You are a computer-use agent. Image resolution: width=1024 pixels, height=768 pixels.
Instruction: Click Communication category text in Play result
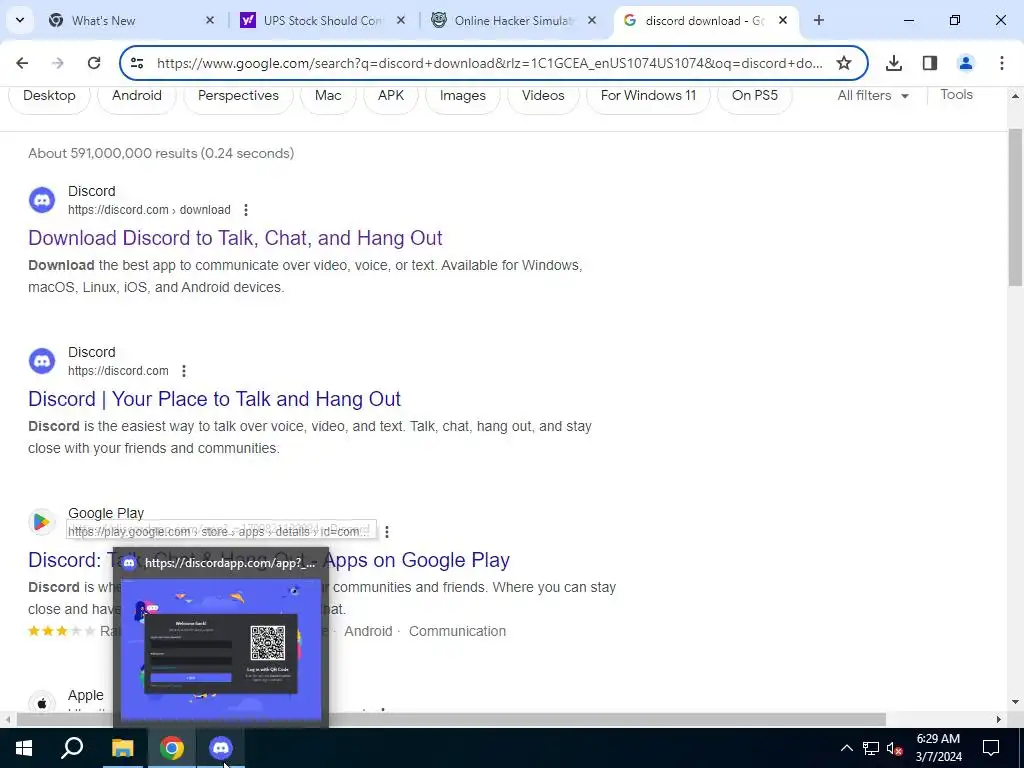pyautogui.click(x=457, y=632)
